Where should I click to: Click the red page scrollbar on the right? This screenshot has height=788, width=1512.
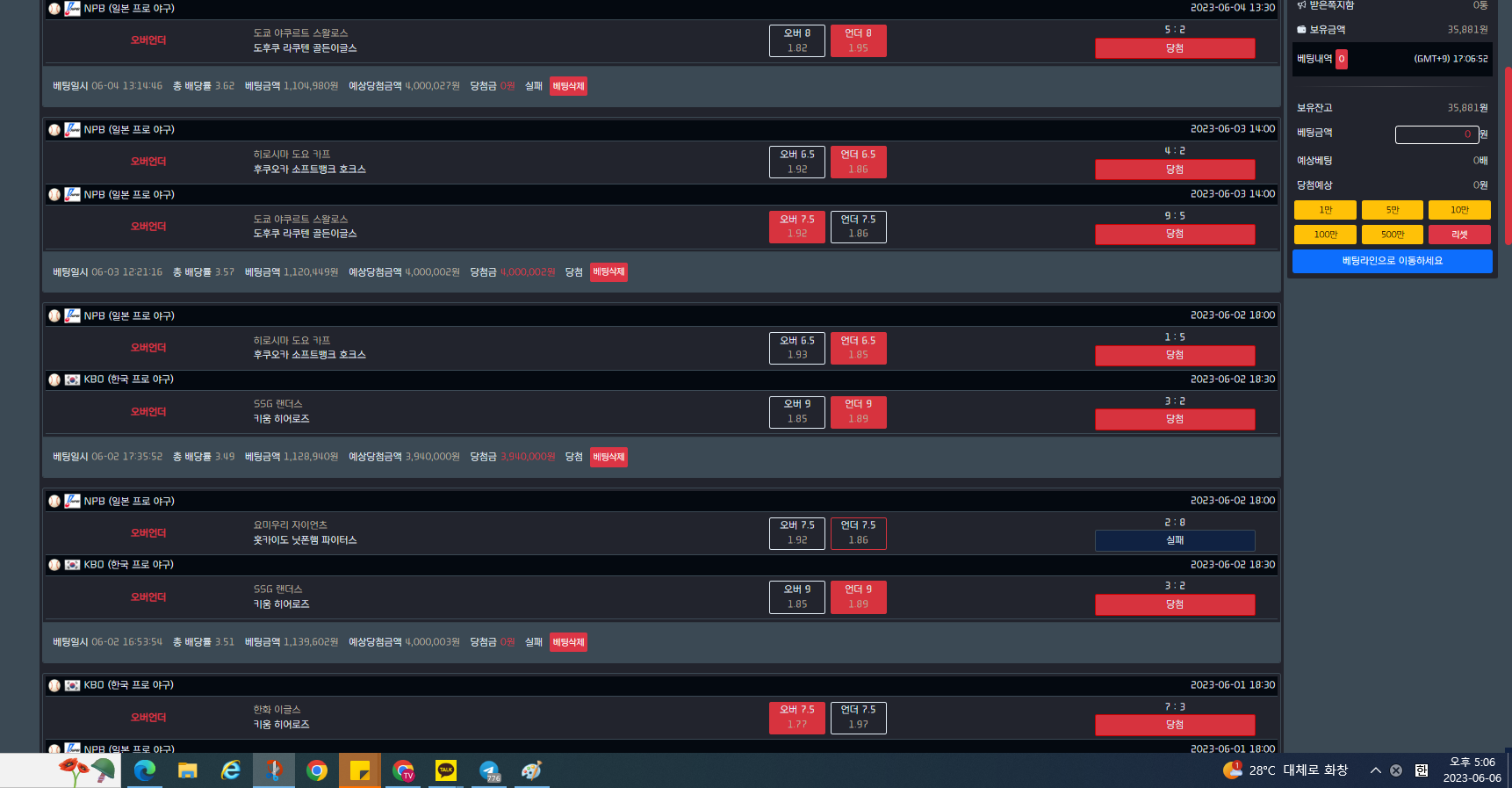click(x=1508, y=155)
